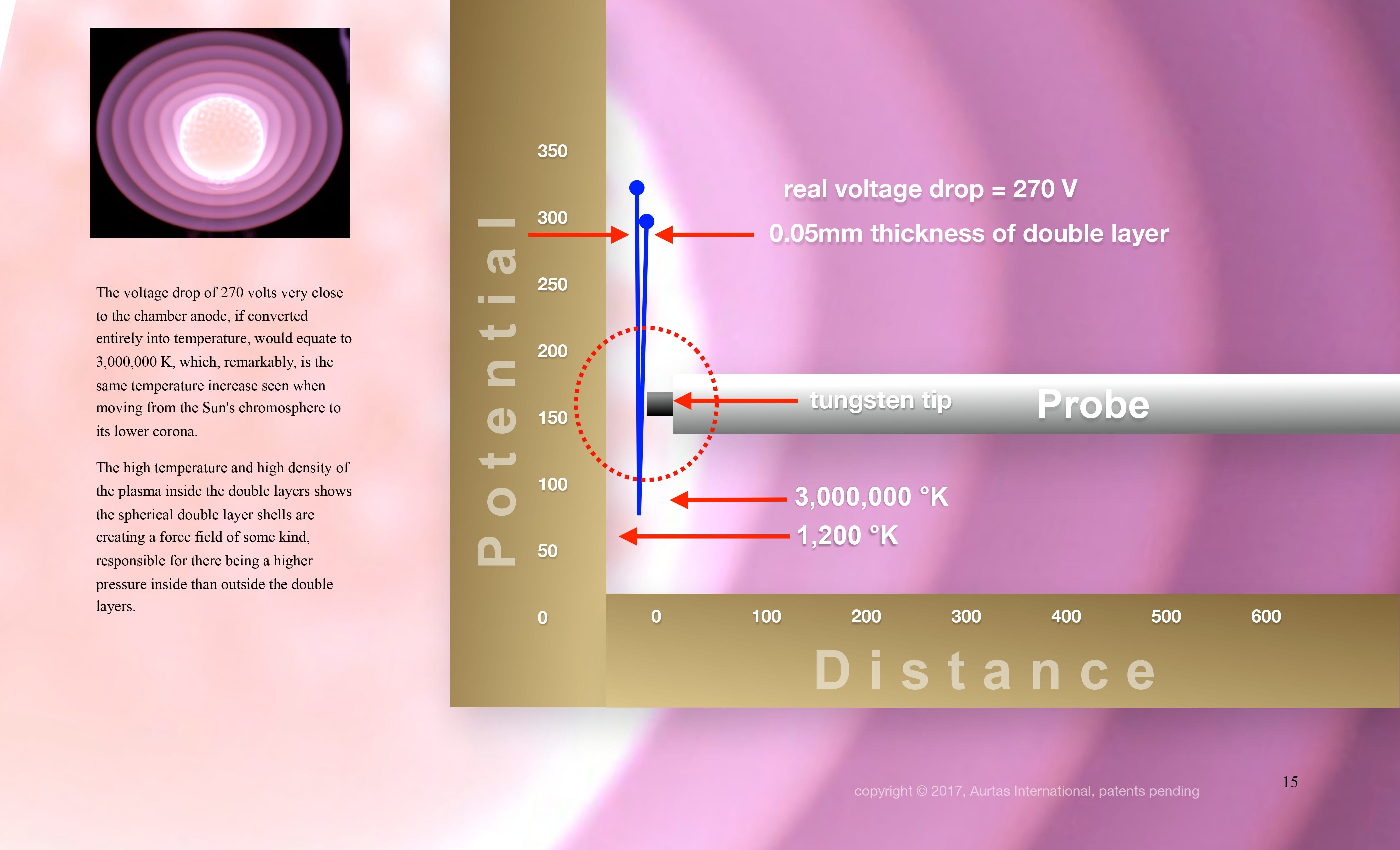The image size is (1400, 850).
Task: Click the 'Probe' label on gray bar
Action: pyautogui.click(x=1092, y=405)
